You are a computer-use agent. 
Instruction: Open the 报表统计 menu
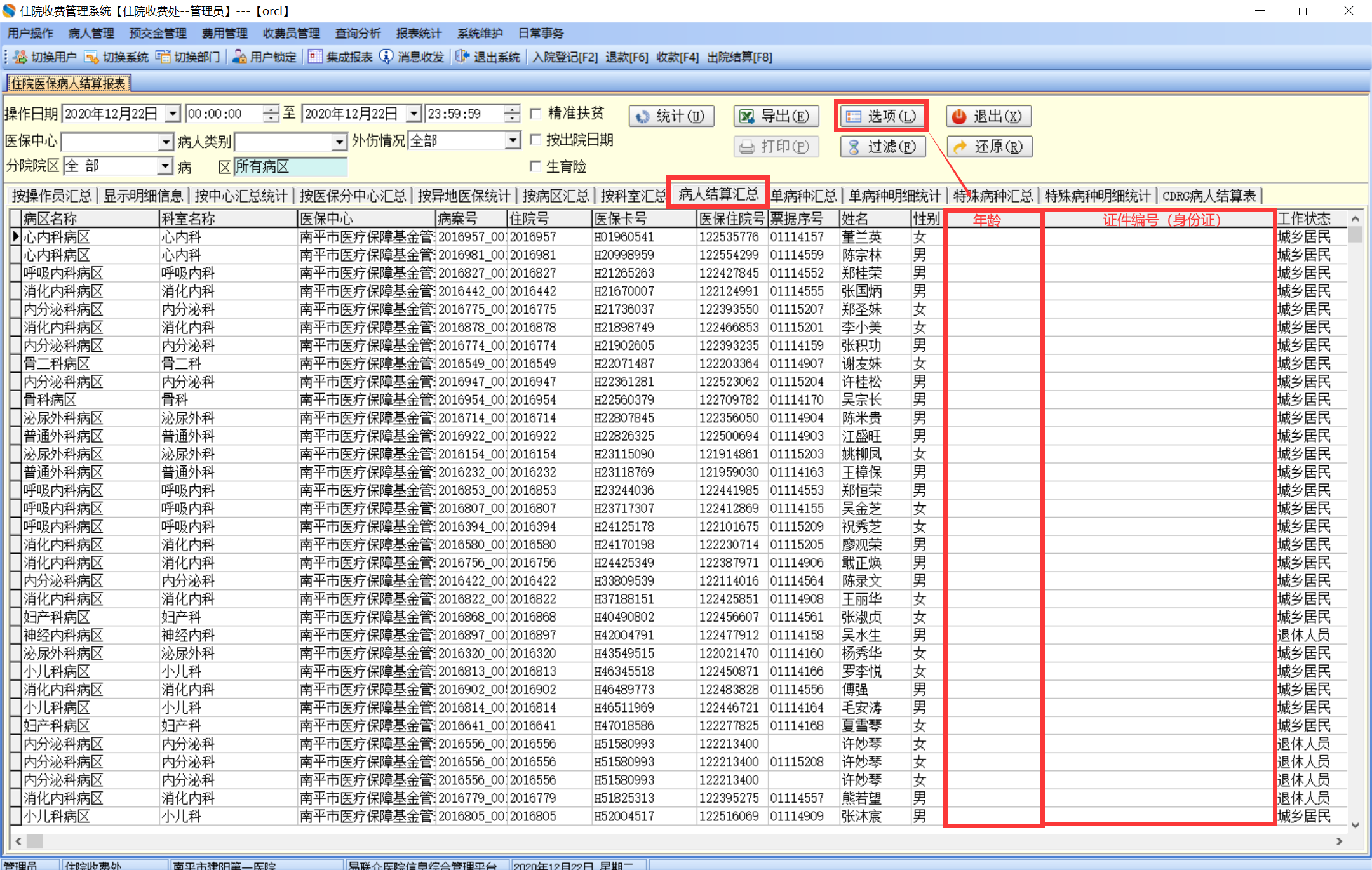[418, 33]
